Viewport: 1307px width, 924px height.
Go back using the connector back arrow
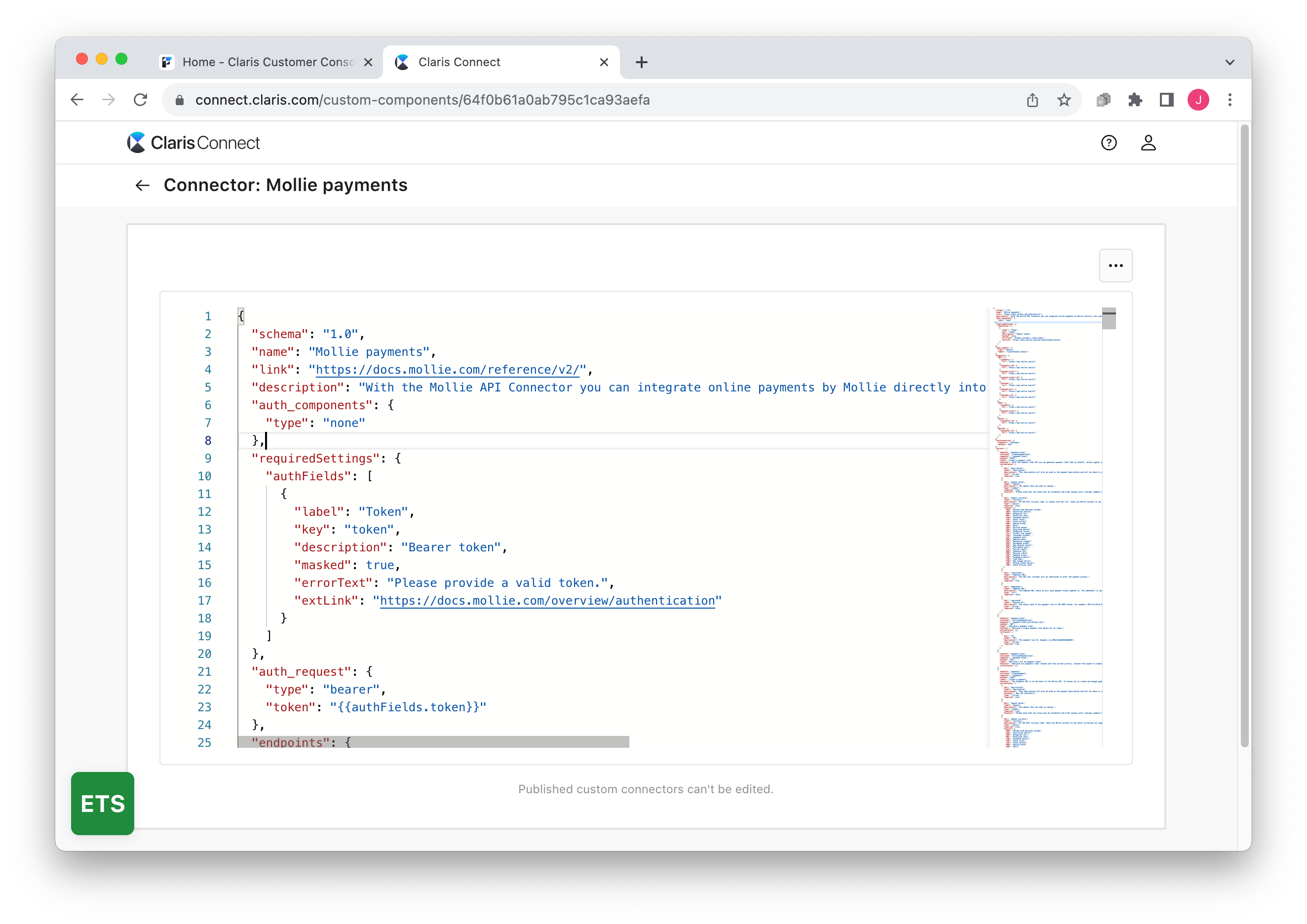pos(142,186)
